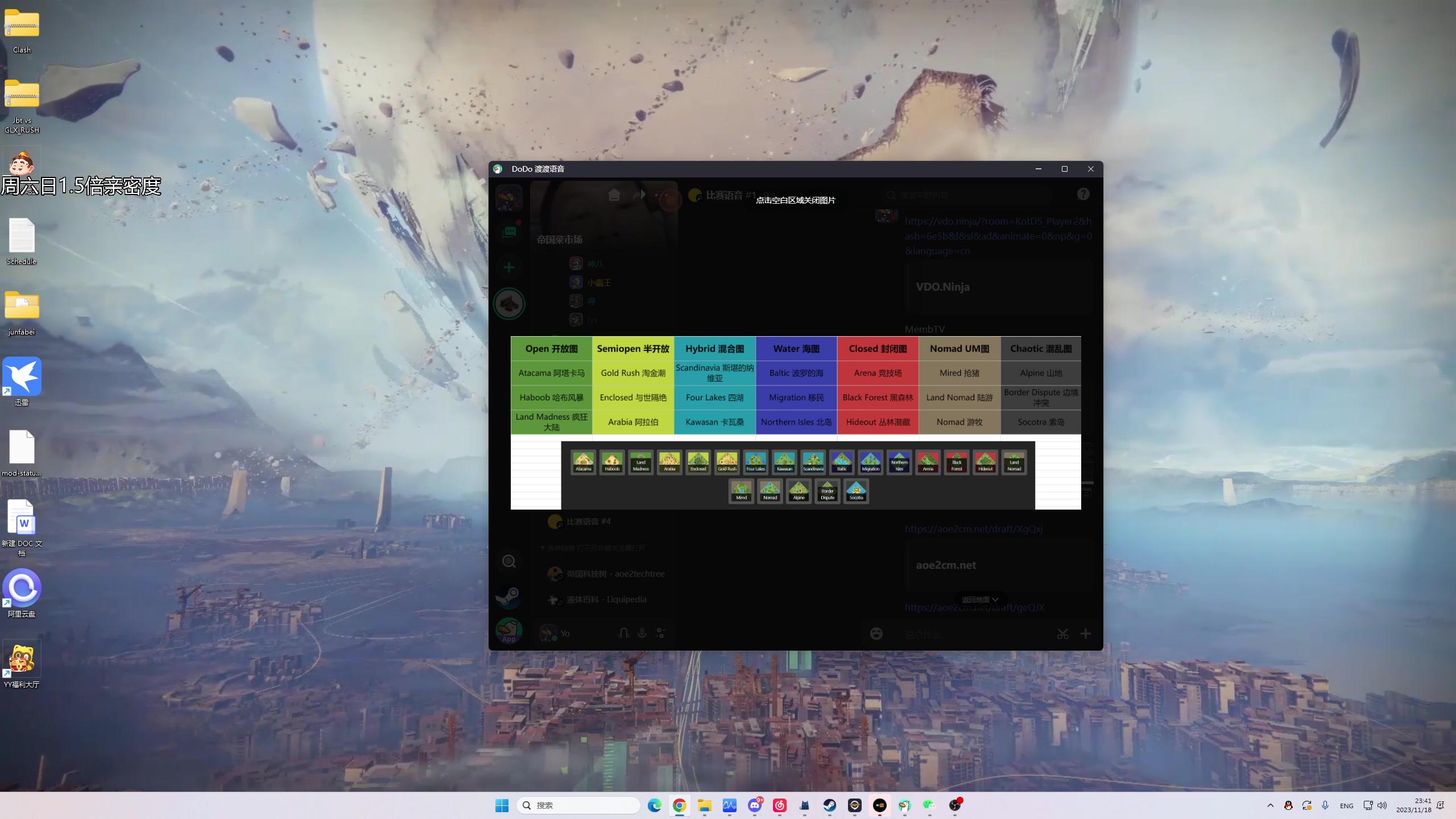The image size is (1456, 819).
Task: Collapse the links channel category arrow
Action: click(x=543, y=548)
